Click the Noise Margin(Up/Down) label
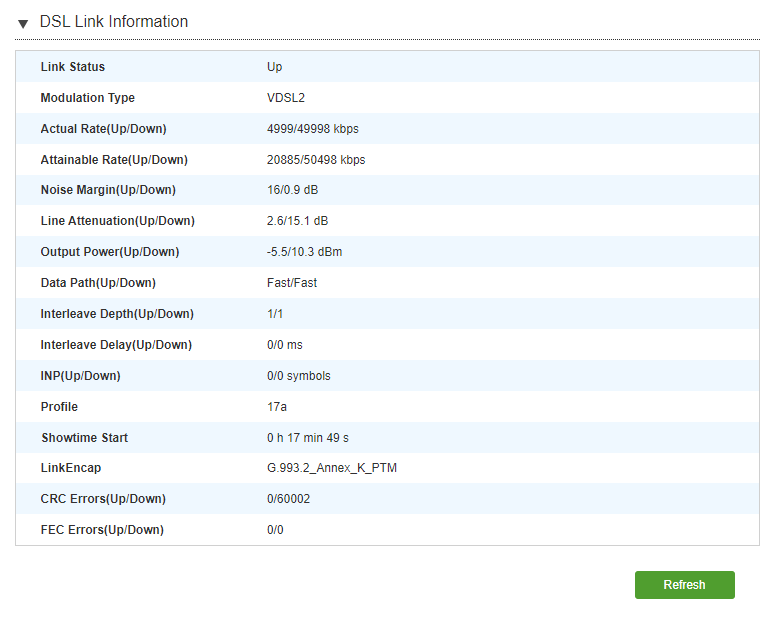 point(108,190)
